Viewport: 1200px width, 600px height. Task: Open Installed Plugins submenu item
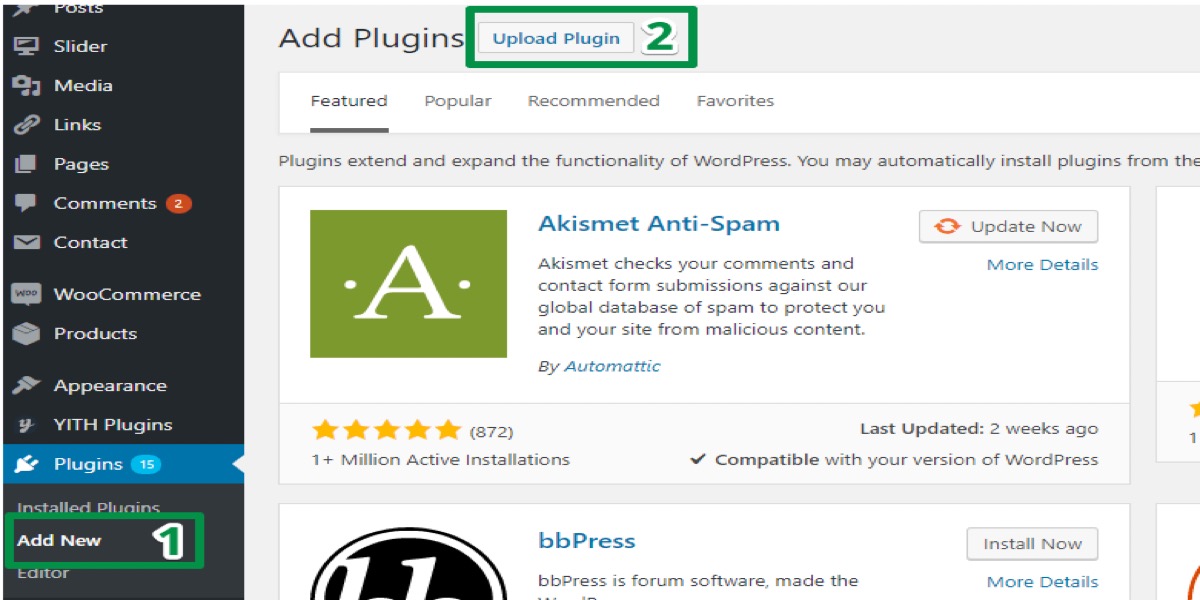88,507
